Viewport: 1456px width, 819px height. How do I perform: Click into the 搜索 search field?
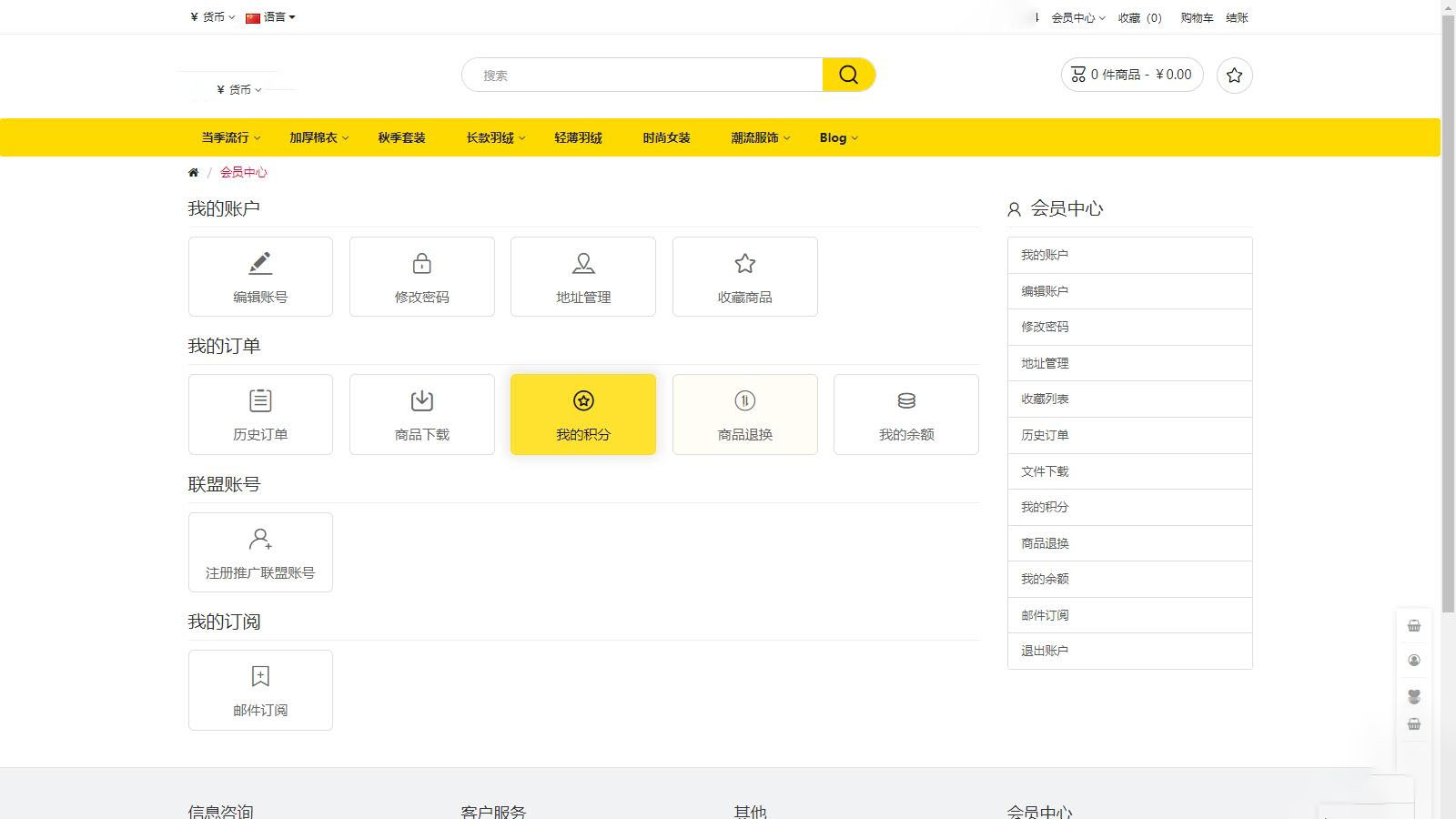click(x=642, y=76)
